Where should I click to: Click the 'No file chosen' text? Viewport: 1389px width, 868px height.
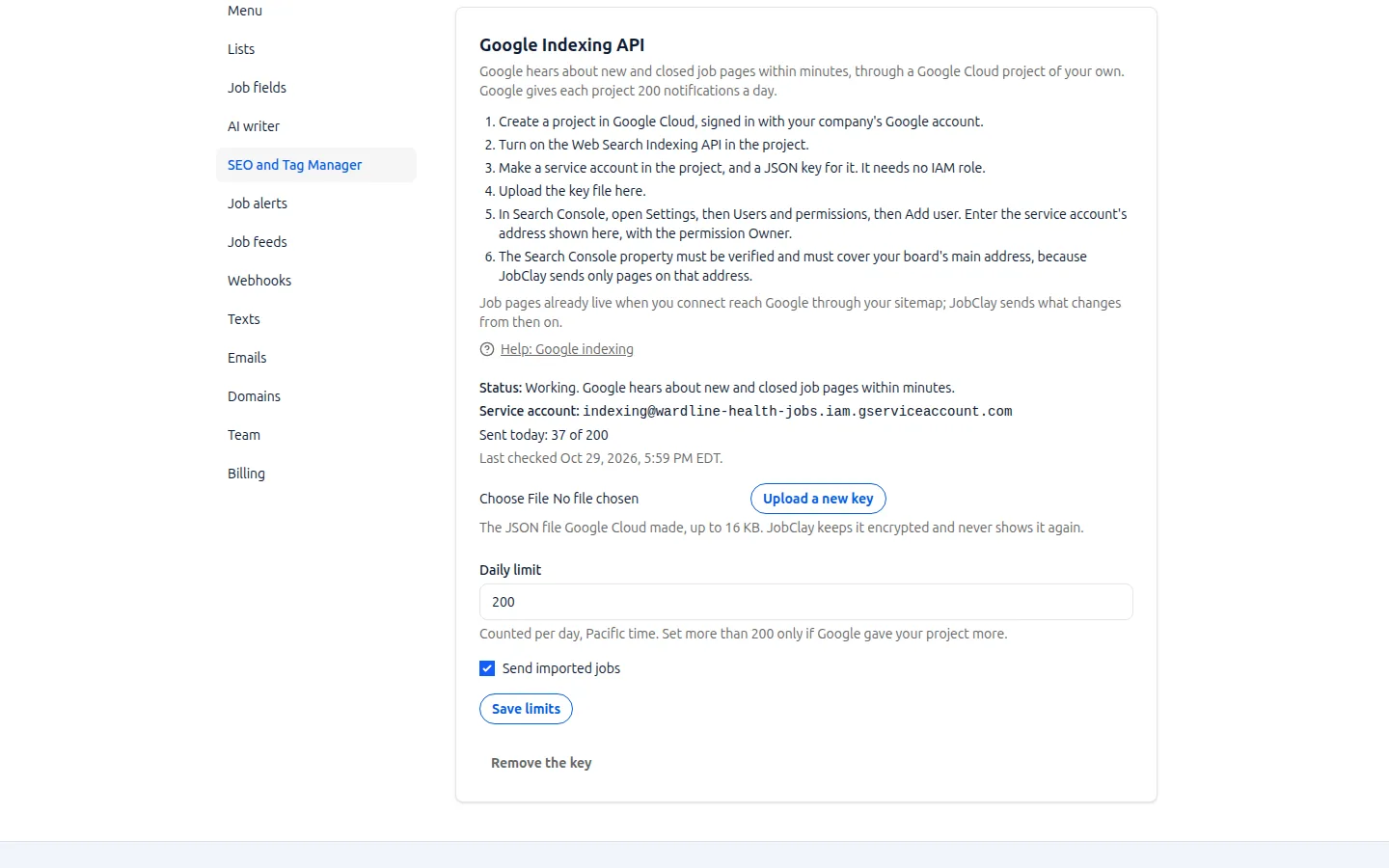[596, 499]
